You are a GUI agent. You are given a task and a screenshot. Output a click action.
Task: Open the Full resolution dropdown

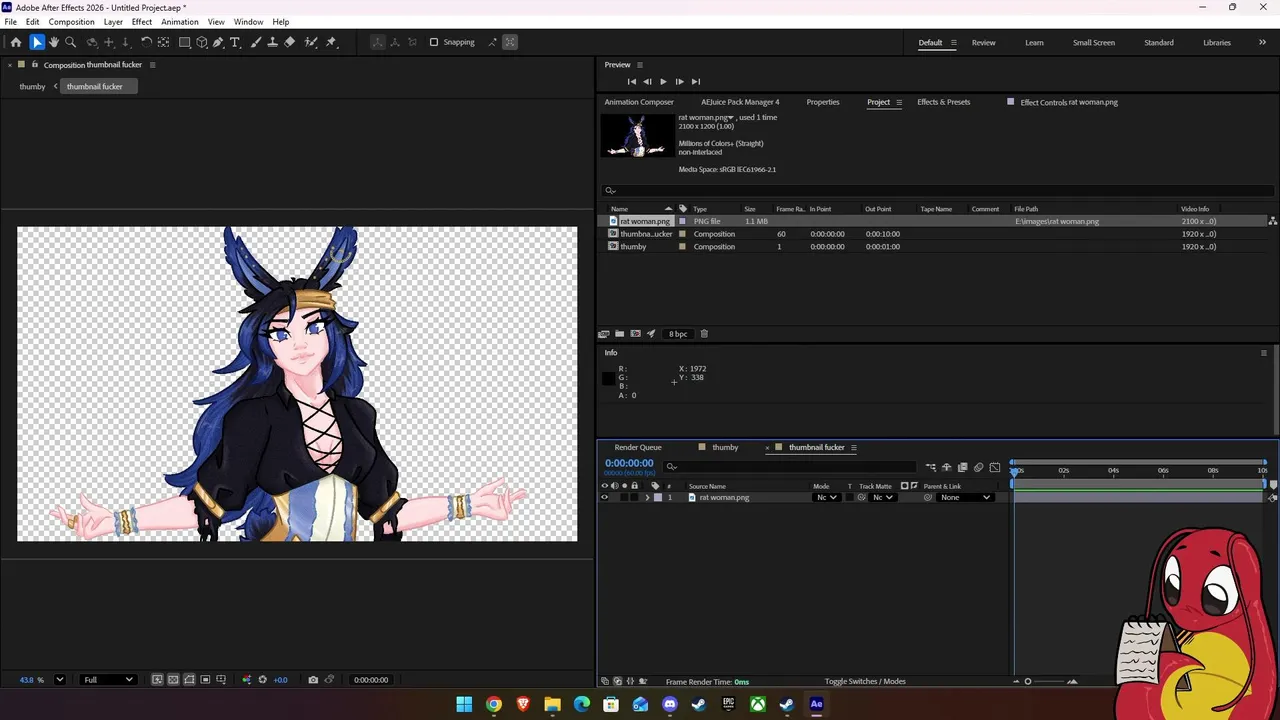(x=108, y=680)
